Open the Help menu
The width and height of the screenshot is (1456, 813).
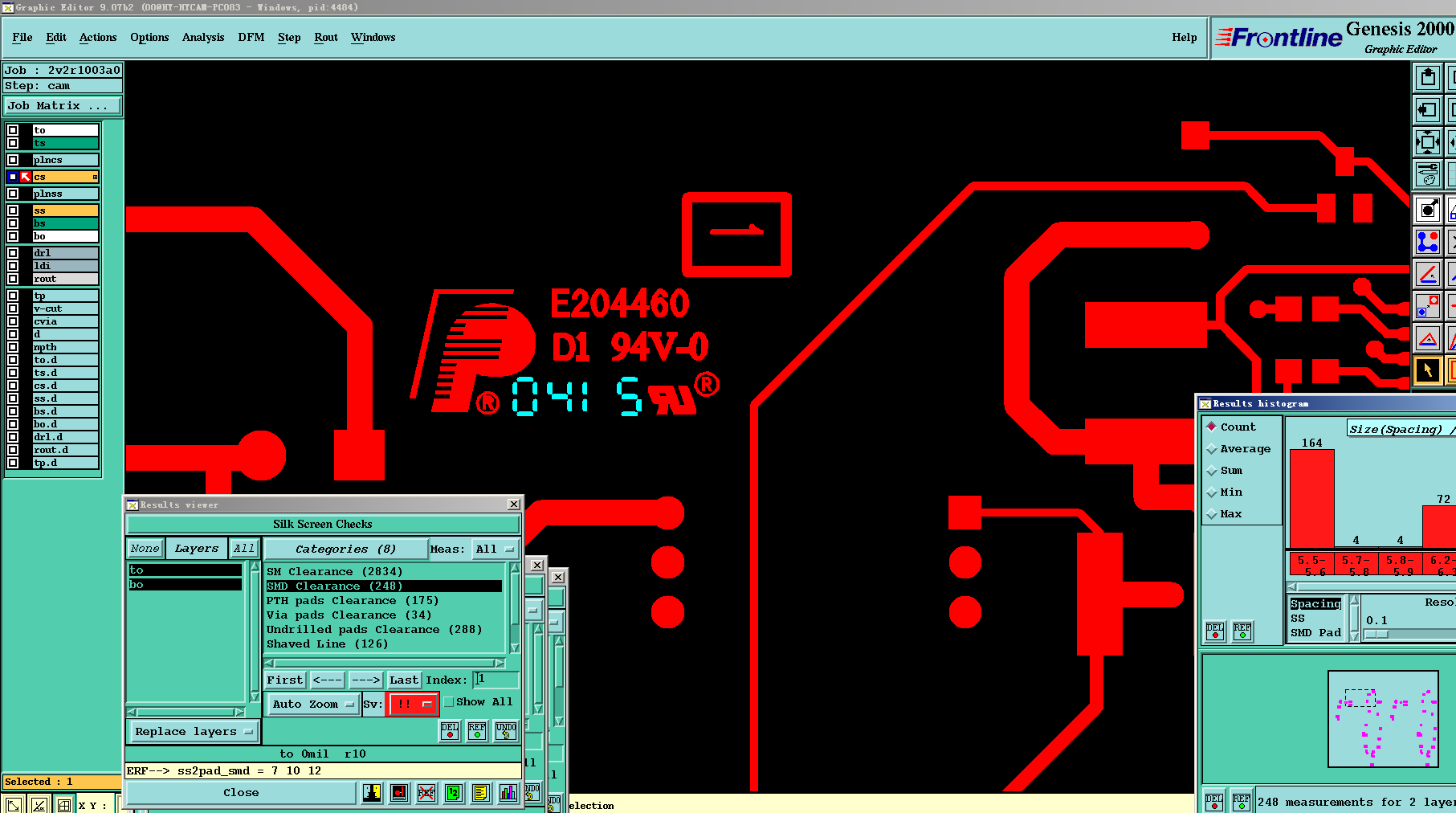1185,38
